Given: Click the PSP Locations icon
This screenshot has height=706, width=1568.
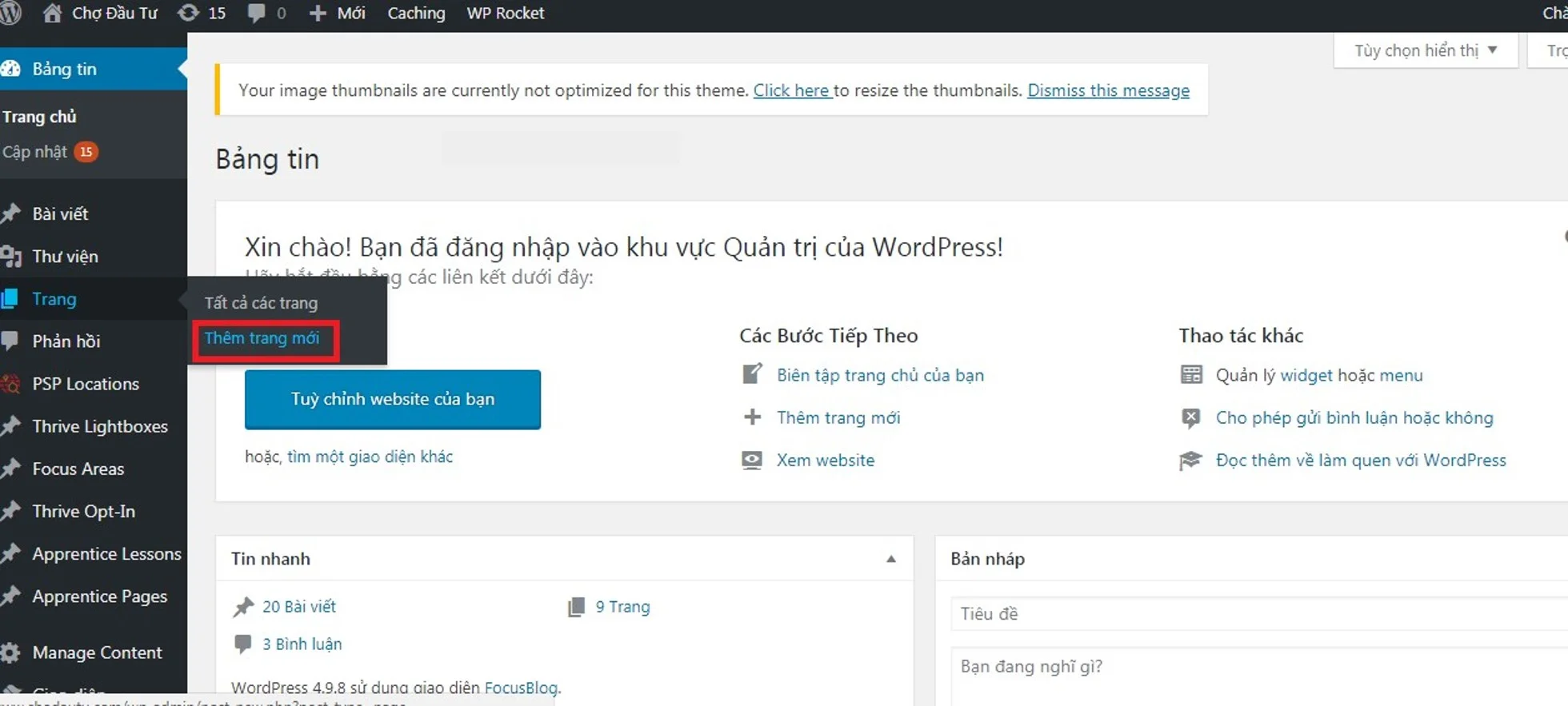Looking at the screenshot, I should (10, 384).
